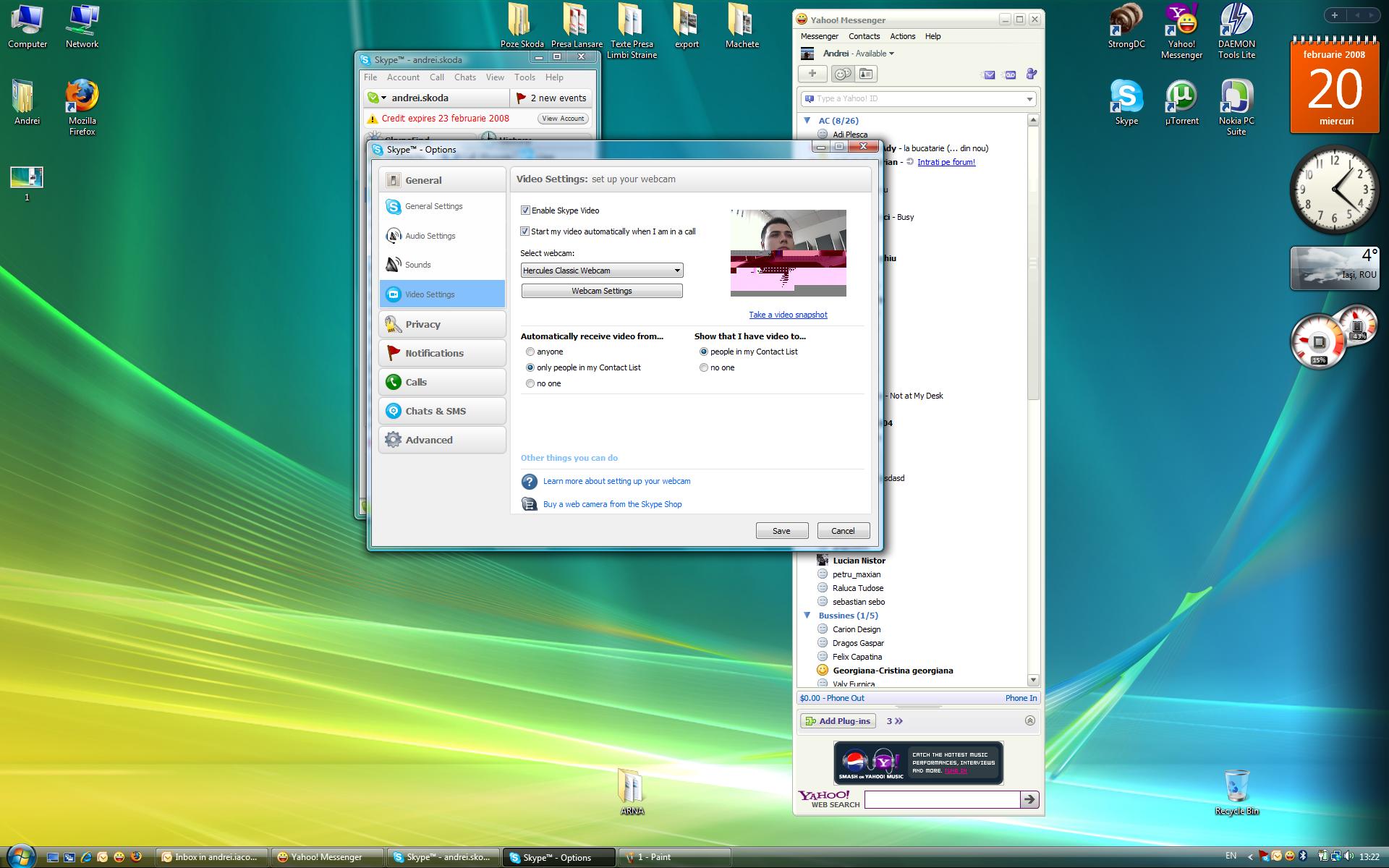Screen dimensions: 1389x868
Task: Open voicemail icon in Yahoo Messenger
Action: point(1011,75)
